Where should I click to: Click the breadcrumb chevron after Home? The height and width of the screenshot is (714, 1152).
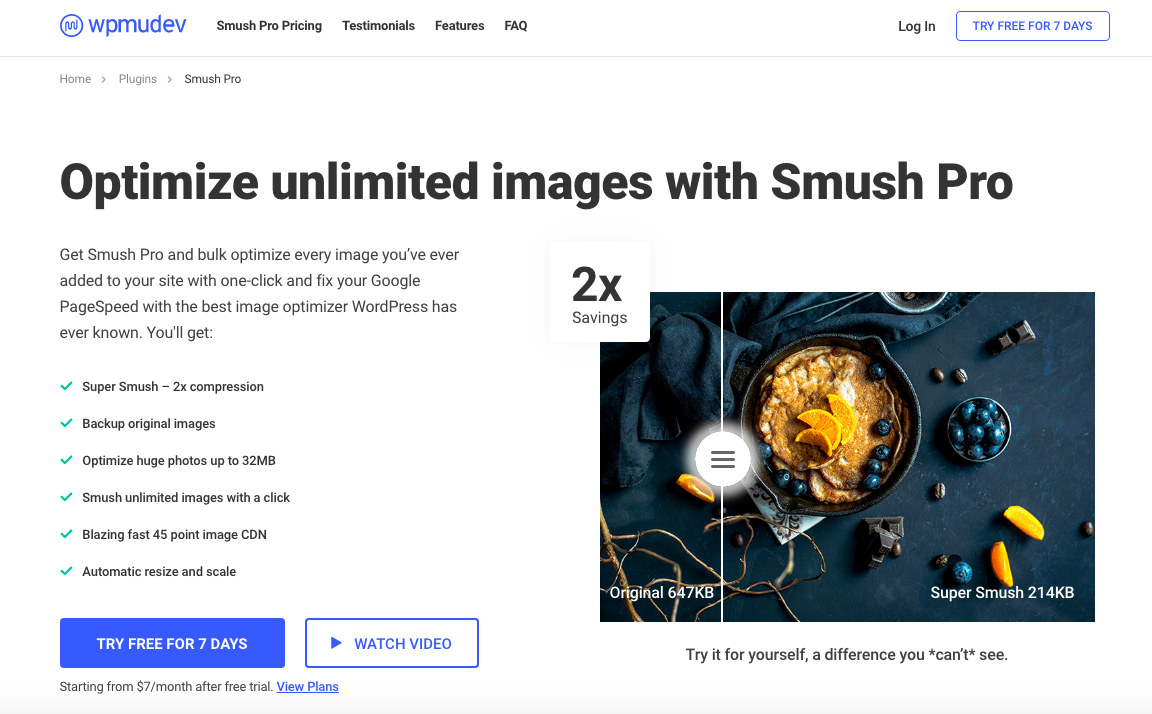coord(104,79)
